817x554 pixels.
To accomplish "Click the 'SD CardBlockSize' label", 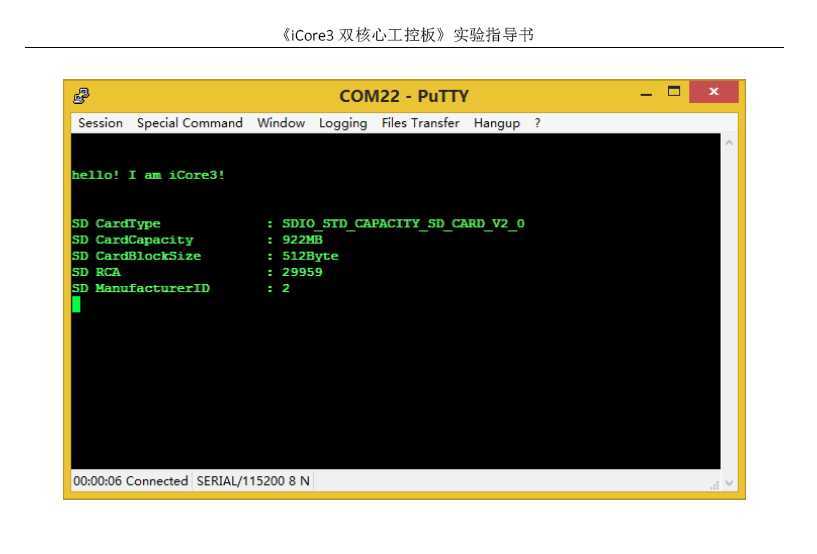I will click(x=137, y=256).
